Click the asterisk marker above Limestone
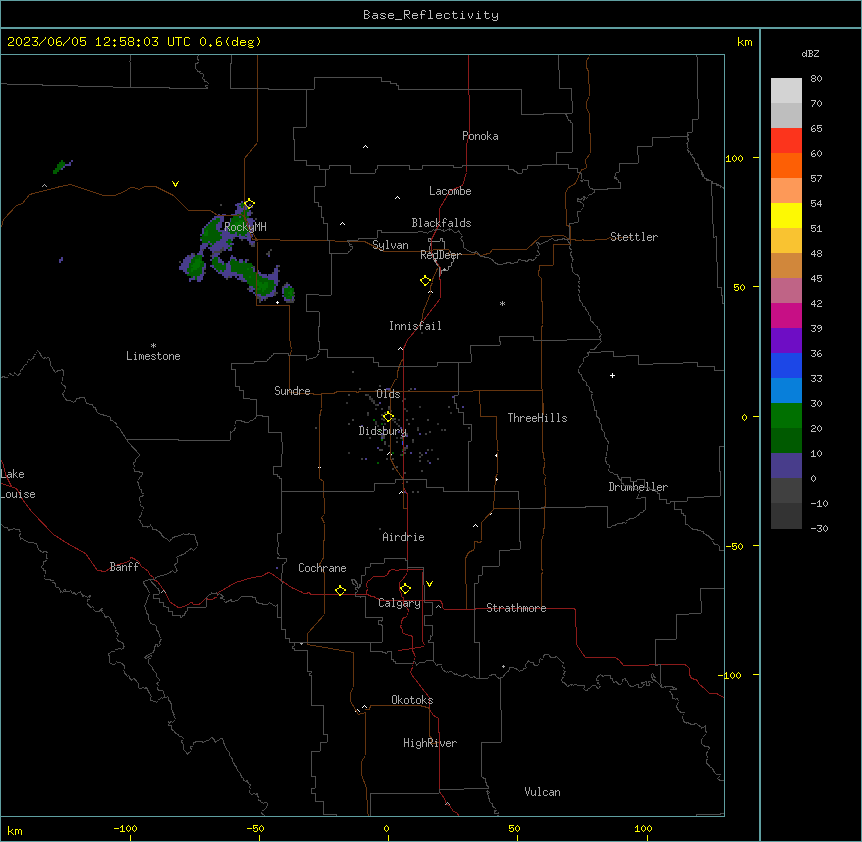This screenshot has width=862, height=842. point(153,345)
